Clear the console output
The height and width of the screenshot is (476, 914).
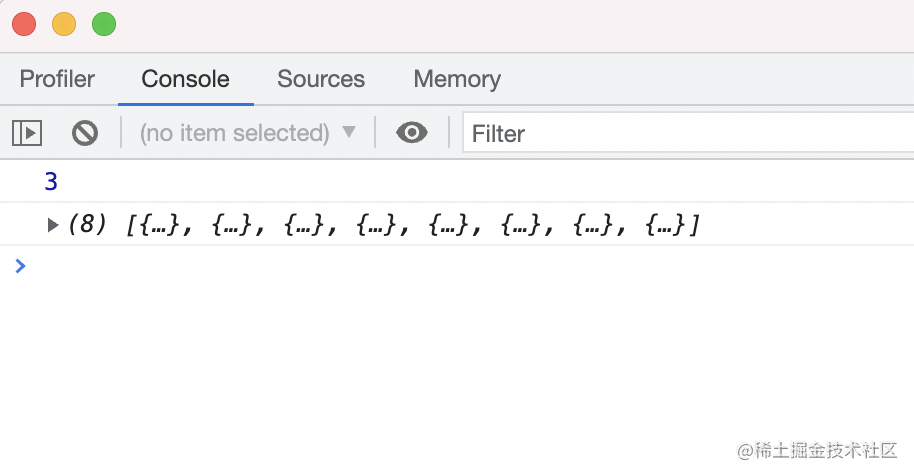click(x=85, y=133)
